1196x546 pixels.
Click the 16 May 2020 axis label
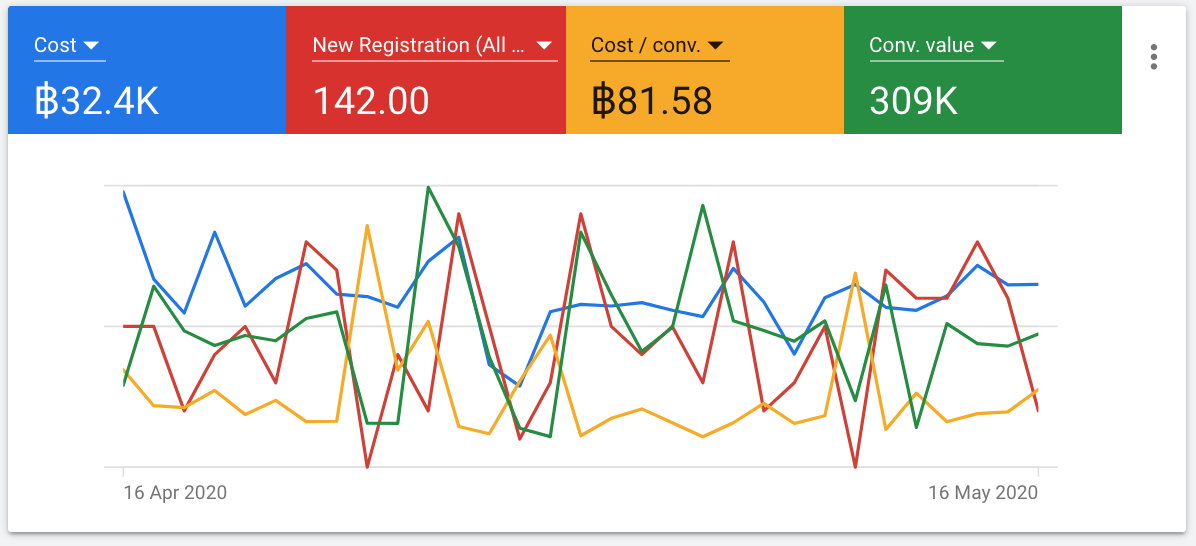click(983, 493)
